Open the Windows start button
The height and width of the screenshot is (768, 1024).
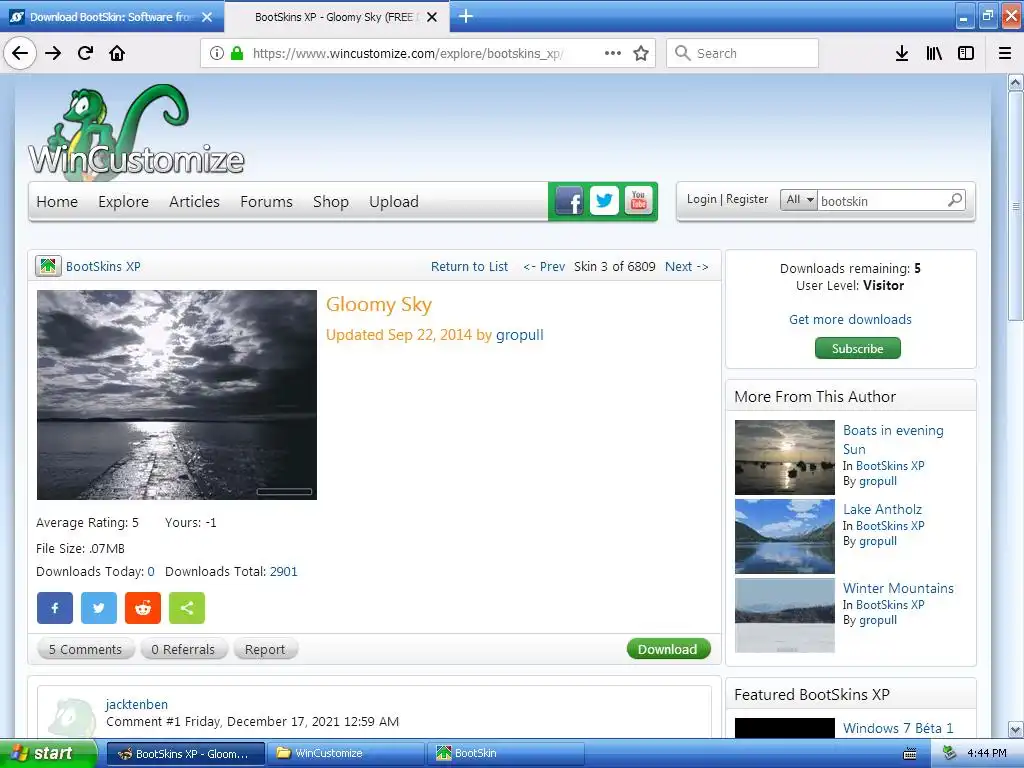[48, 753]
